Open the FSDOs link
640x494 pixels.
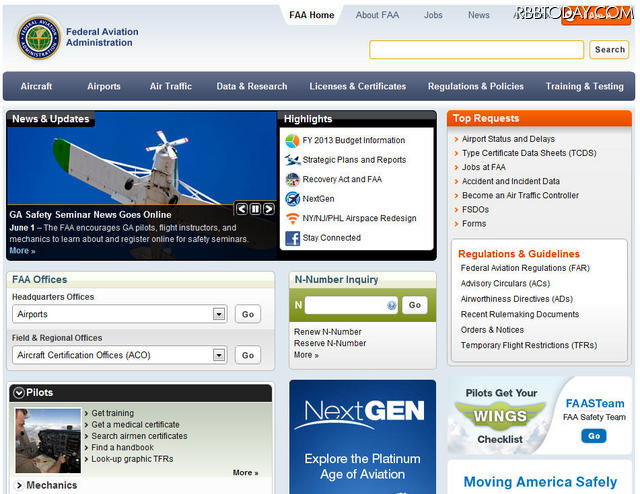coord(475,209)
